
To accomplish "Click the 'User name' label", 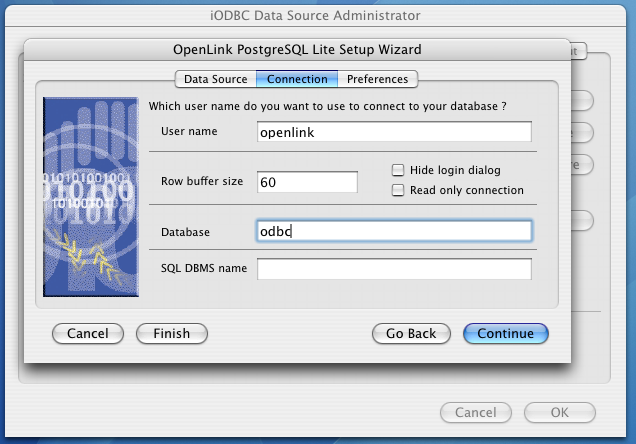I will point(189,131).
